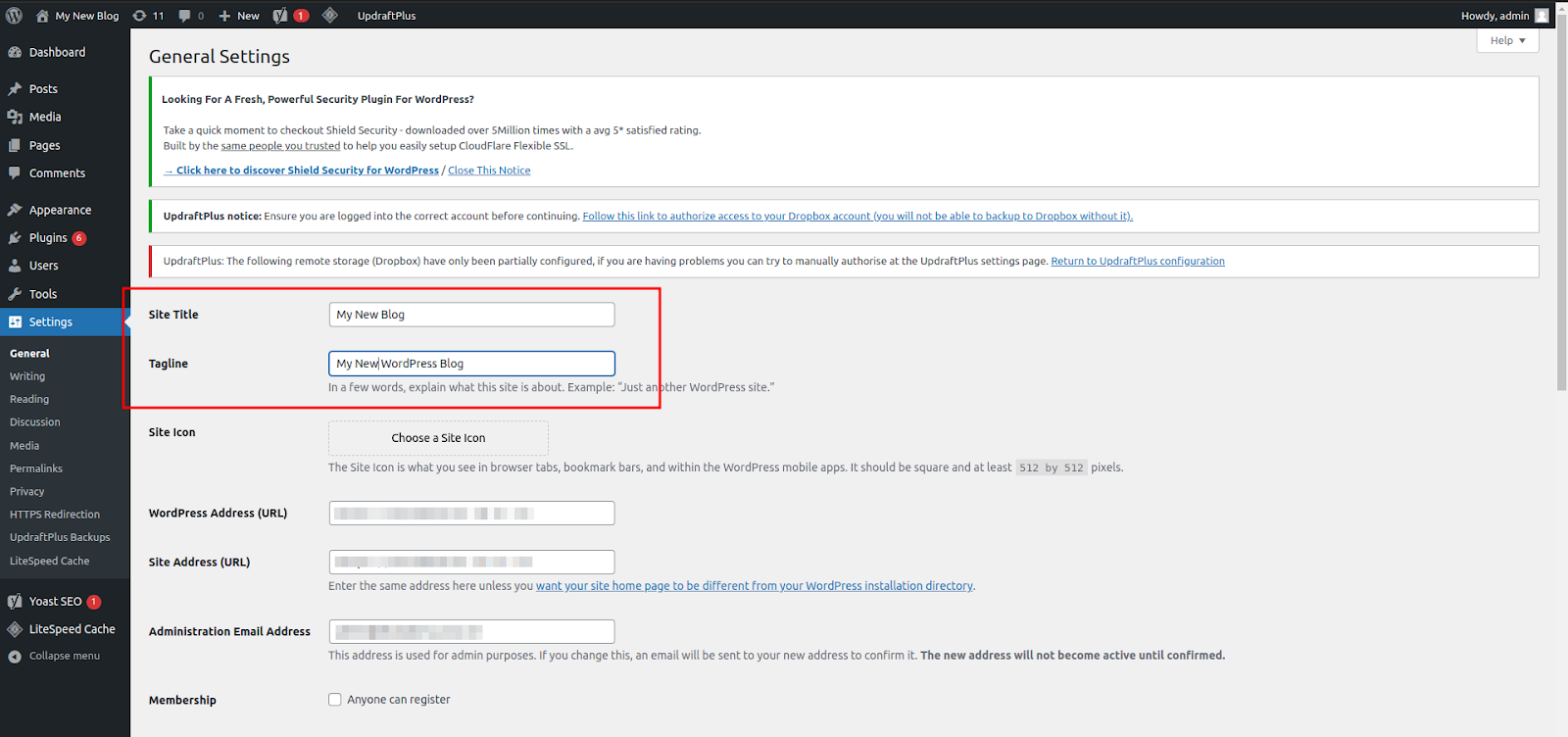This screenshot has width=1568, height=737.
Task: Open the Howdy, admin account menu
Action: 1504,16
